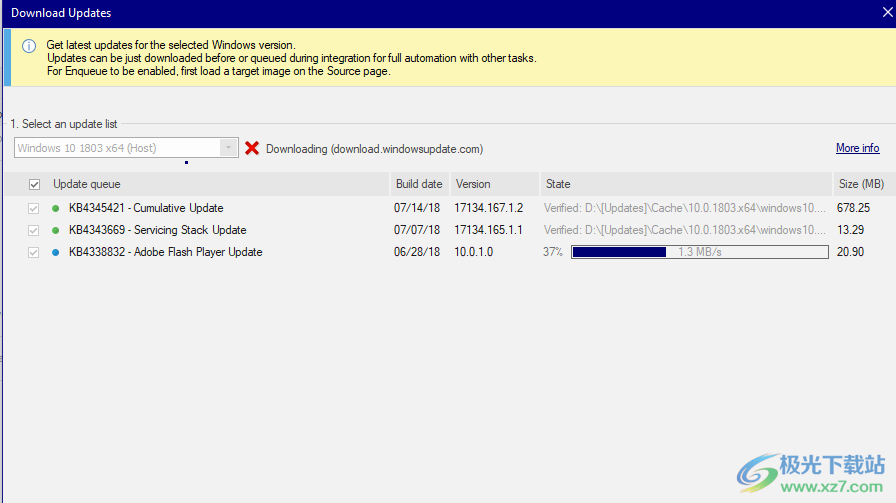This screenshot has height=503, width=896.
Task: Click the 07/14/18 build date cell
Action: point(417,208)
